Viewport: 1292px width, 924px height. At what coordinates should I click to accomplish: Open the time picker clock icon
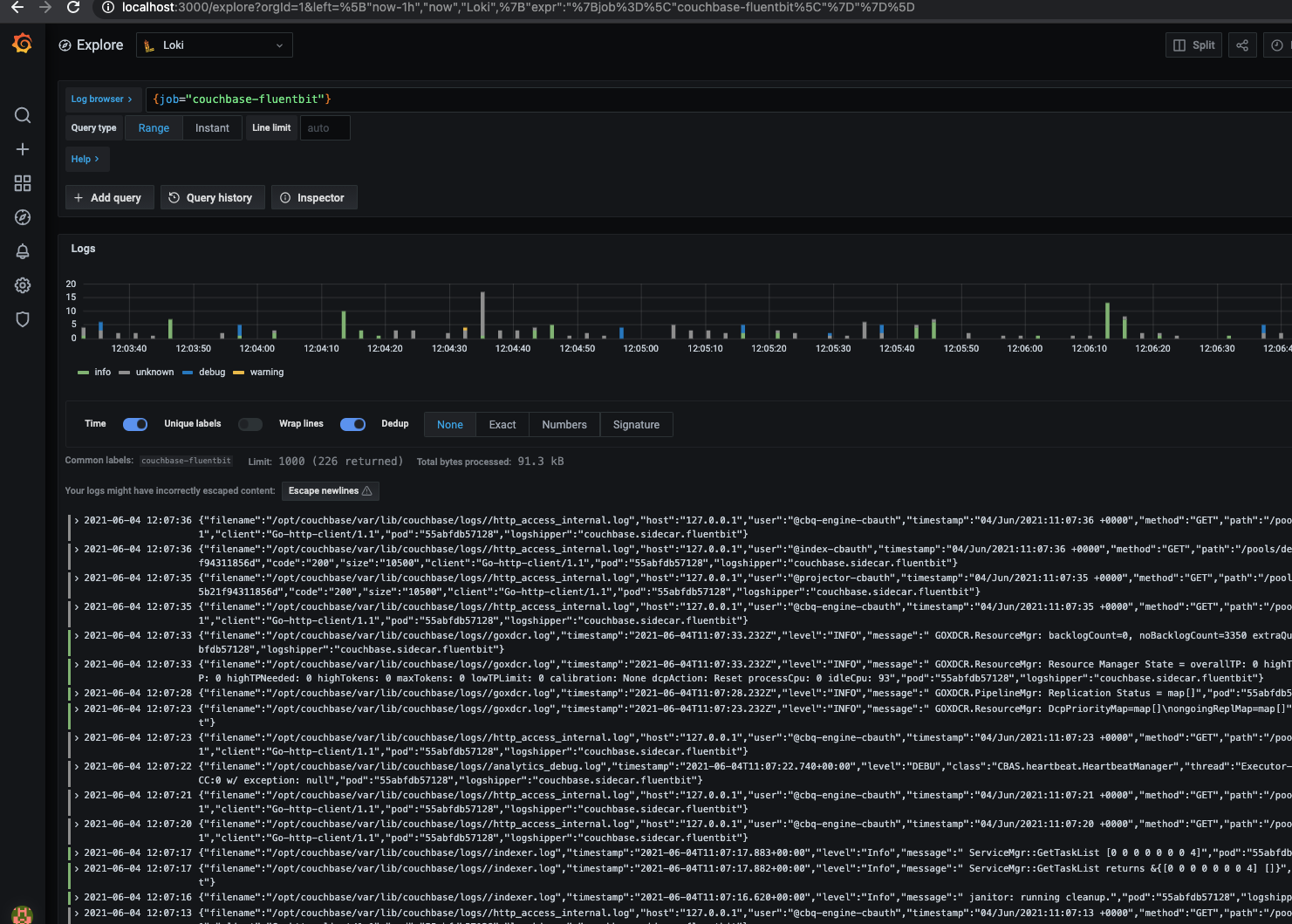[x=1276, y=45]
